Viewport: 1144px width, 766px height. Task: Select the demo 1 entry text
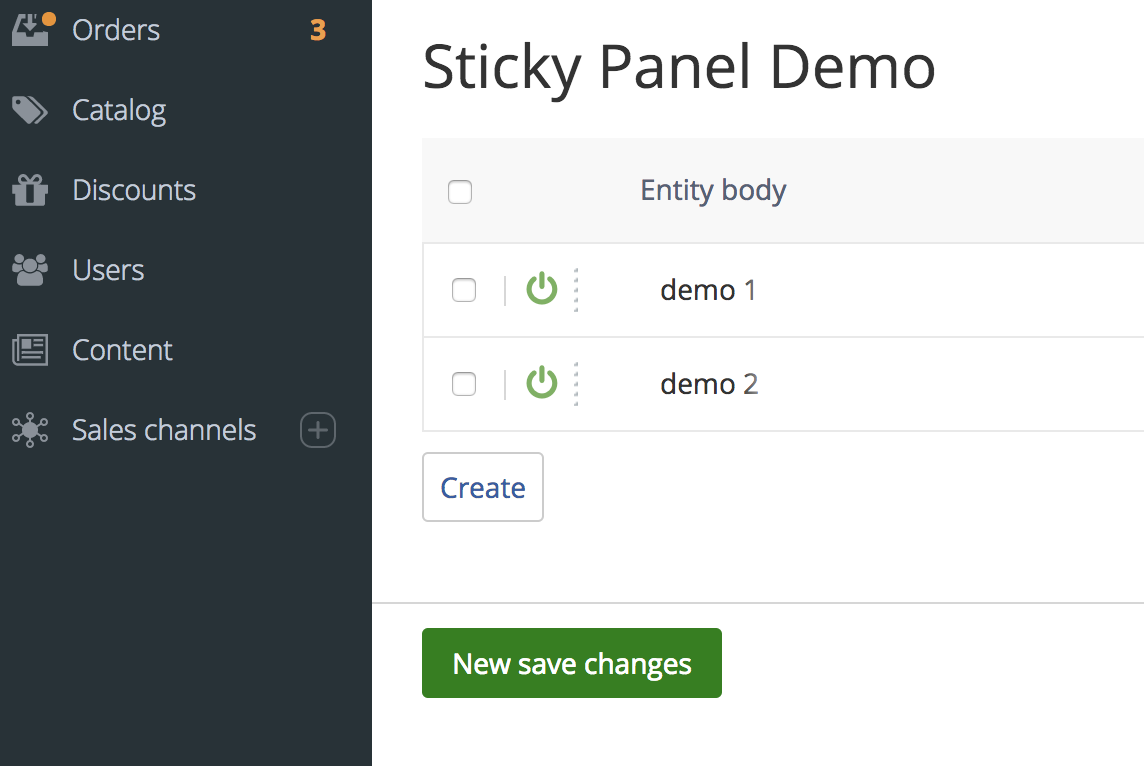[x=708, y=290]
